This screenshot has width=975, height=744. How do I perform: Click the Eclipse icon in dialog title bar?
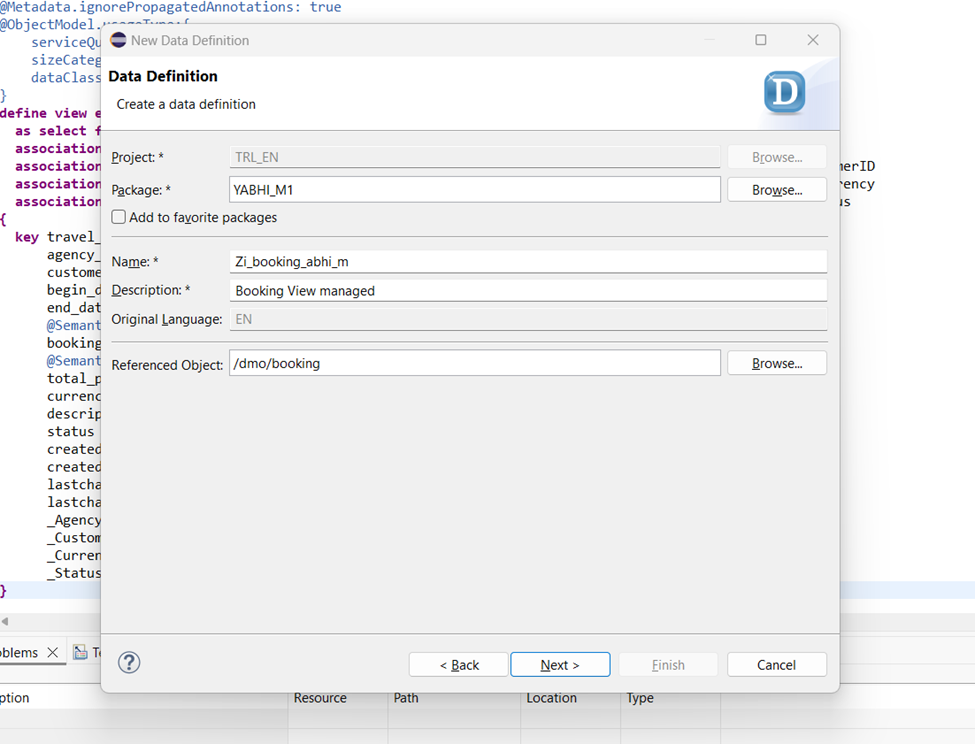(x=118, y=40)
